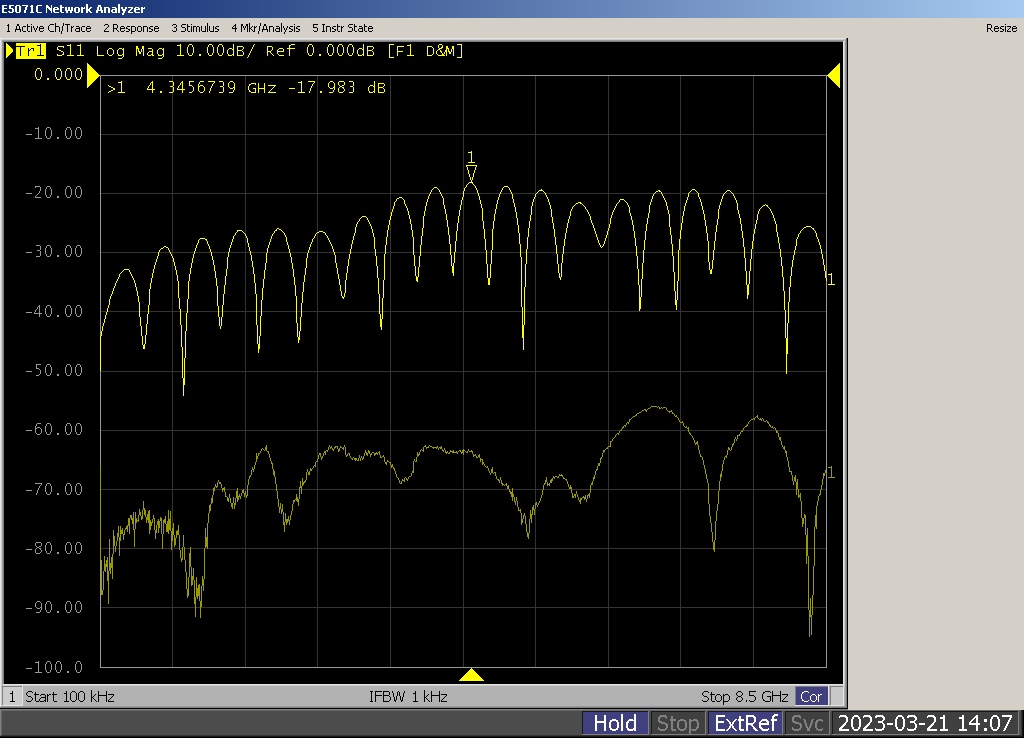Toggle the Hold sweep status
Image resolution: width=1024 pixels, height=738 pixels.
pyautogui.click(x=615, y=723)
